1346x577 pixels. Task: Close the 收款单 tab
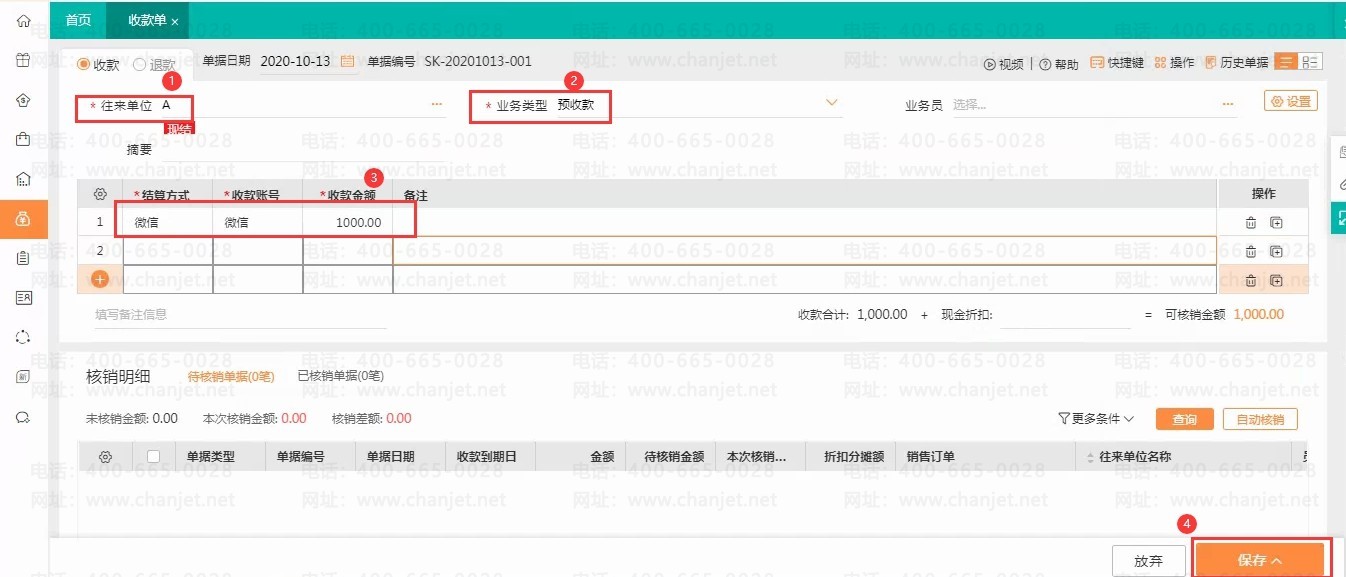click(x=175, y=21)
